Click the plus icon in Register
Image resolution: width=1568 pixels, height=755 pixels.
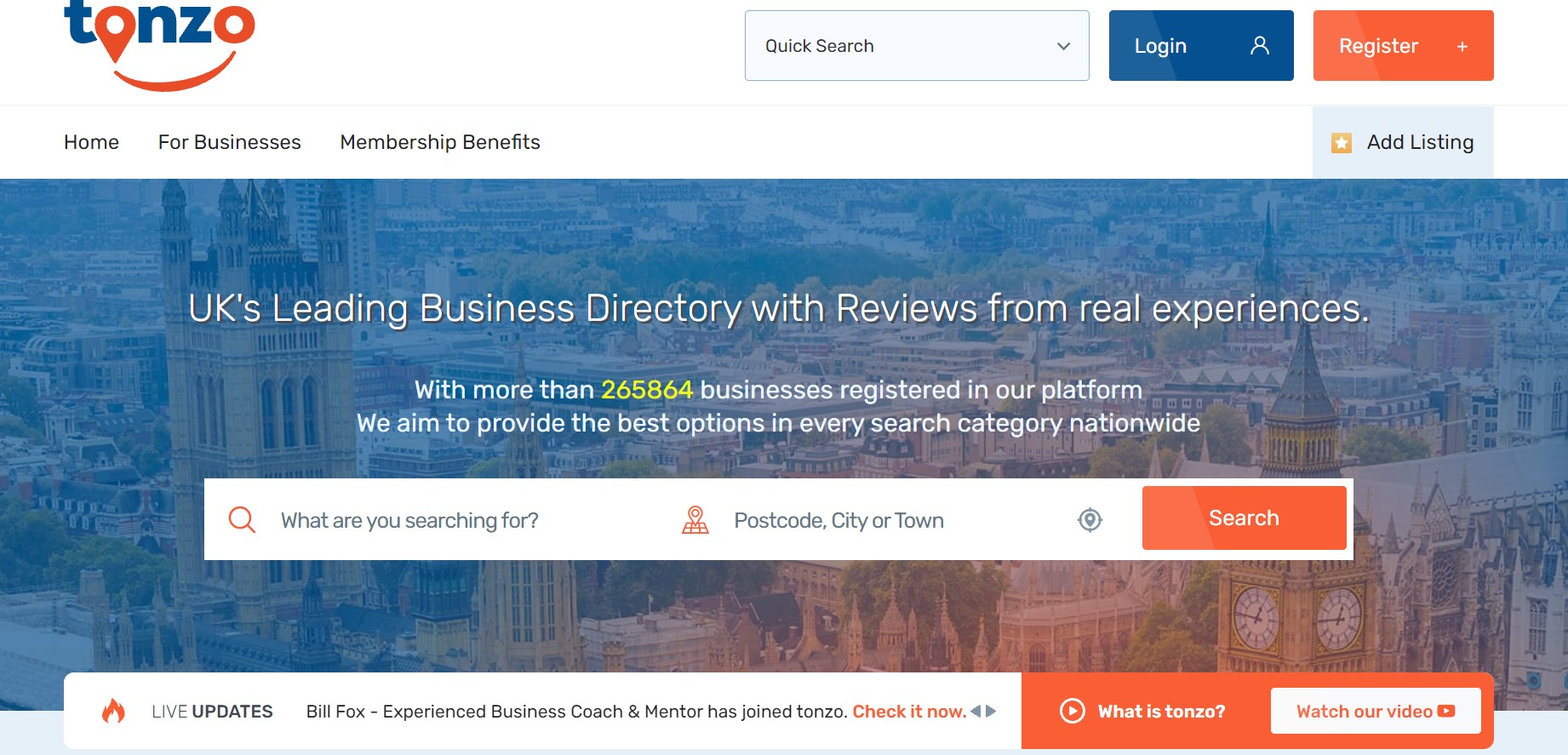click(x=1462, y=47)
